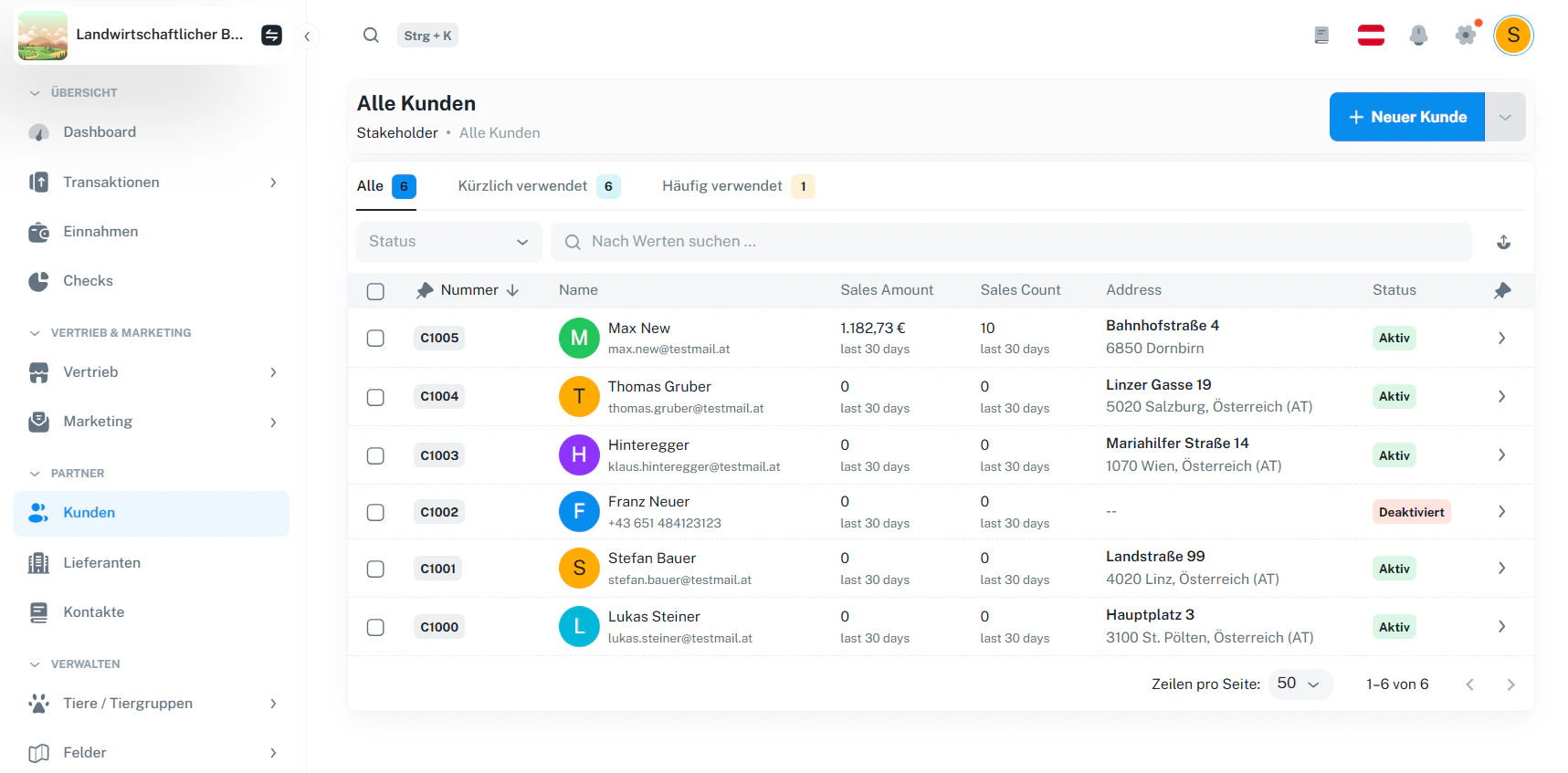Expand Marketing submenu
Image resolution: width=1568 pixels, height=773 pixels.
click(x=273, y=422)
